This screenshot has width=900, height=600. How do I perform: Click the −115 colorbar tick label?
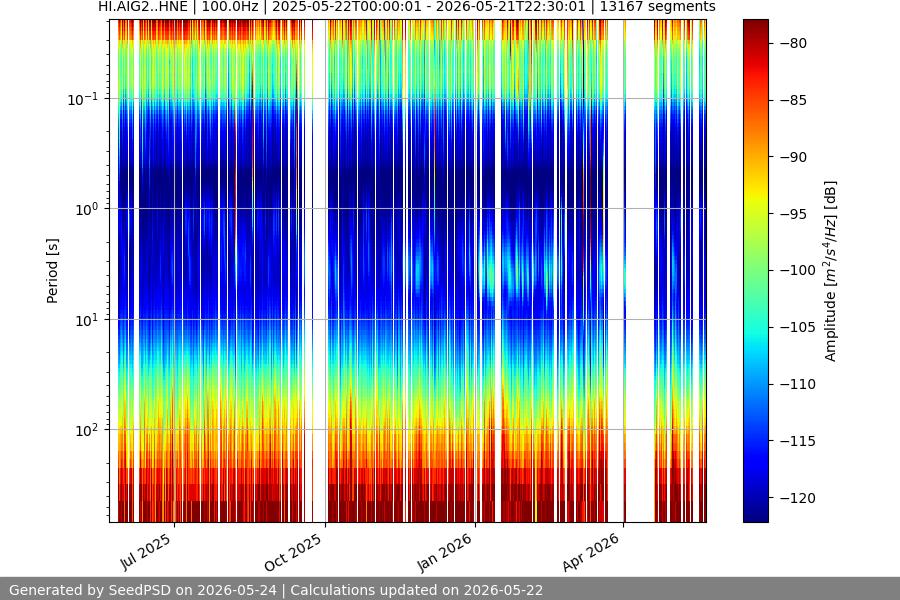click(x=797, y=440)
